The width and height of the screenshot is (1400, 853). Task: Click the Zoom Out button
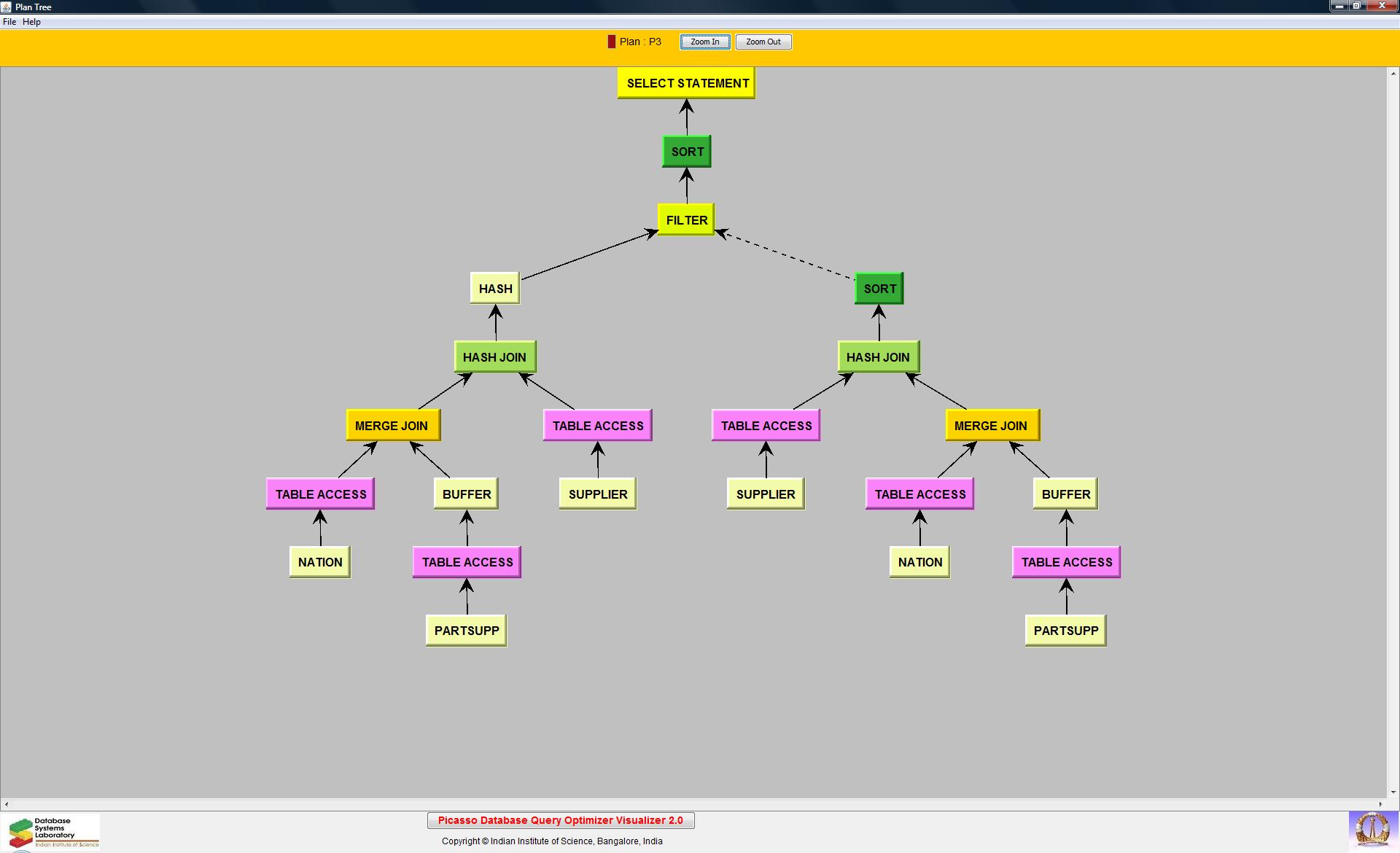[763, 42]
